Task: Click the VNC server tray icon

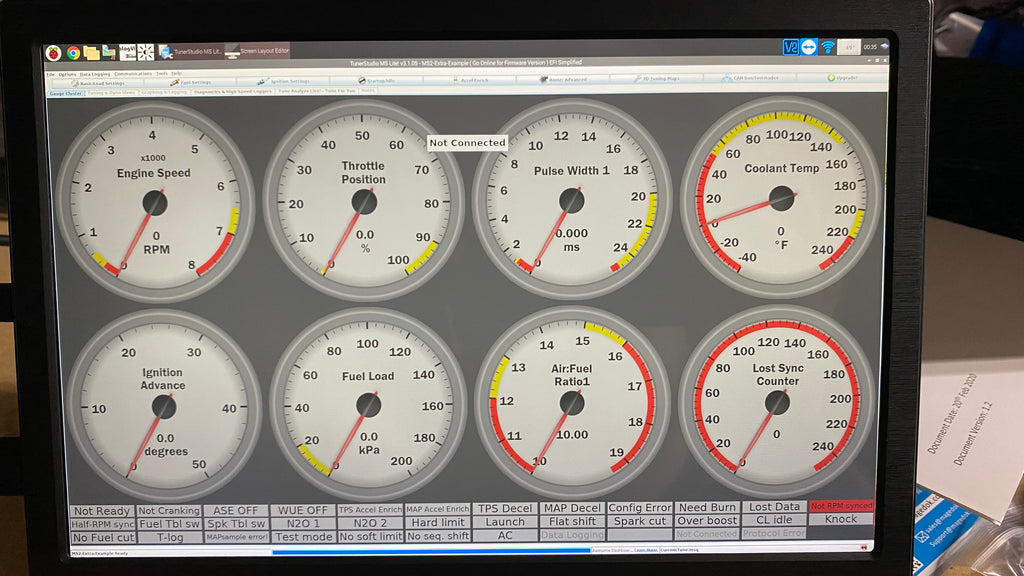Action: click(790, 47)
